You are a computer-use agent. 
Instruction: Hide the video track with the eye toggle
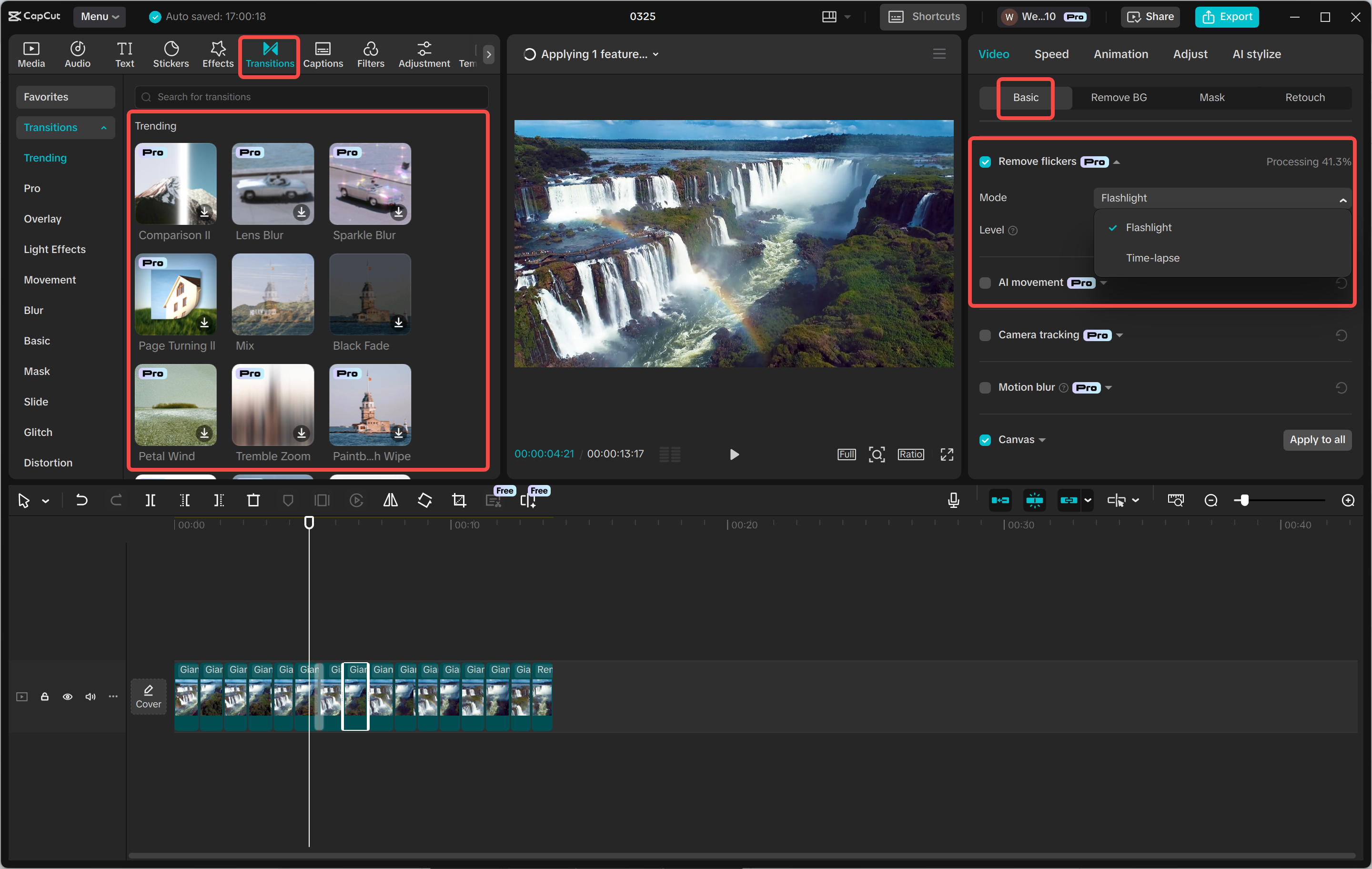[x=67, y=697]
